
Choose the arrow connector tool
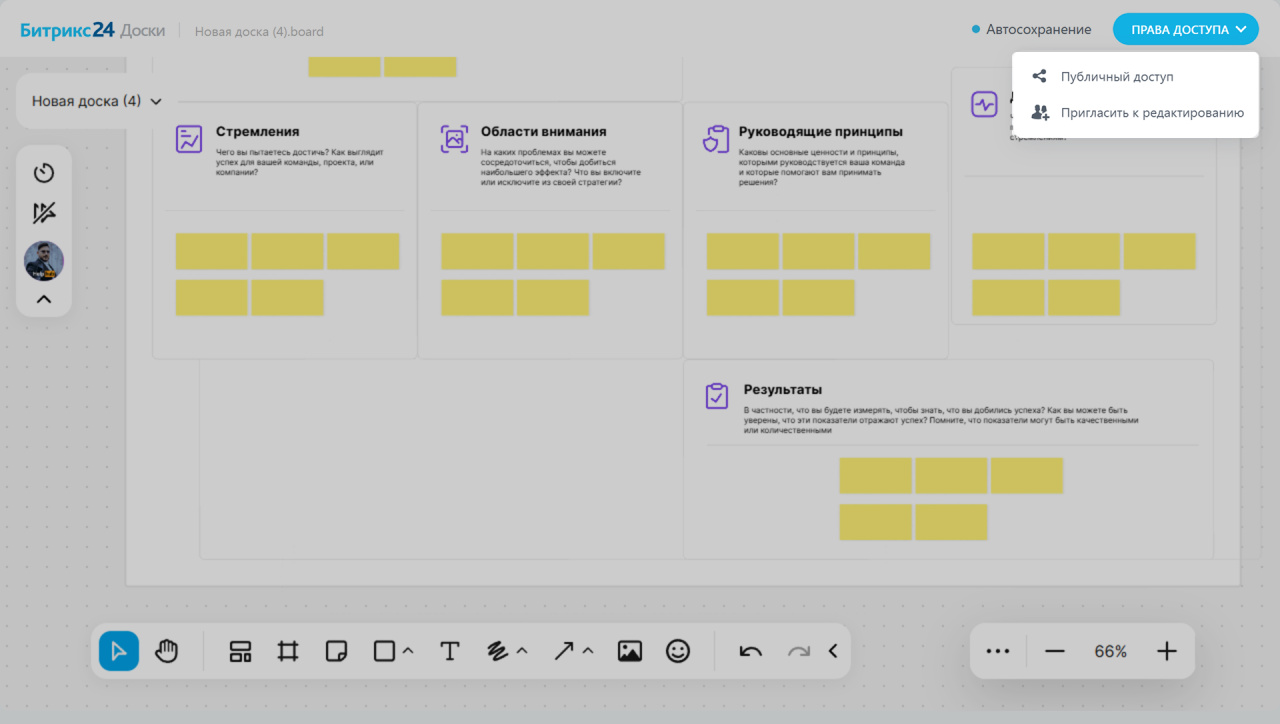coord(564,651)
